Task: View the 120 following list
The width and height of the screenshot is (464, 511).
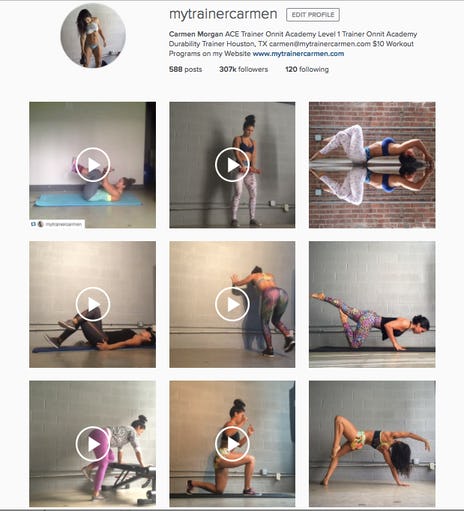Action: [x=307, y=69]
